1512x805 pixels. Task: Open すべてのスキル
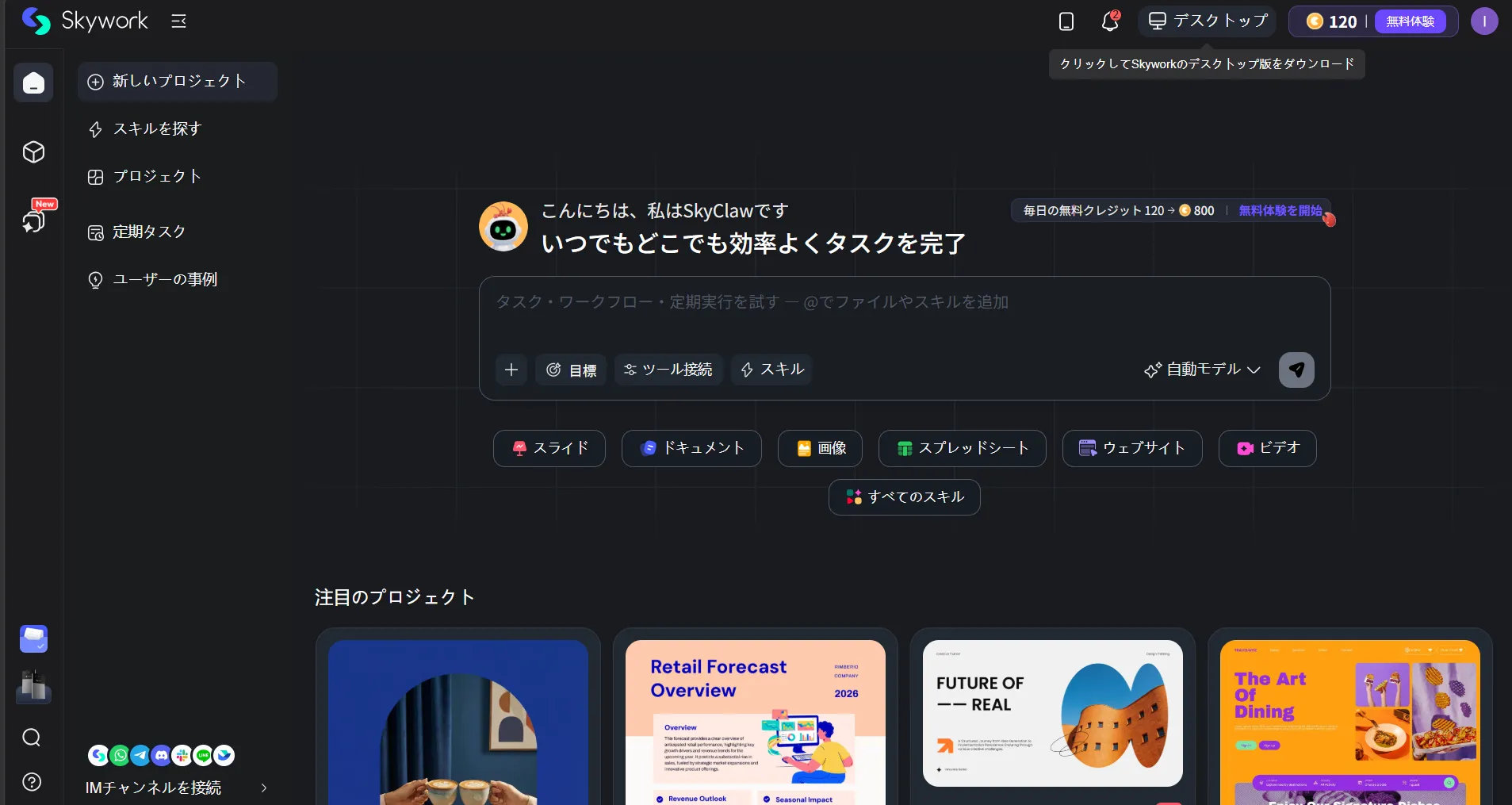pyautogui.click(x=905, y=497)
